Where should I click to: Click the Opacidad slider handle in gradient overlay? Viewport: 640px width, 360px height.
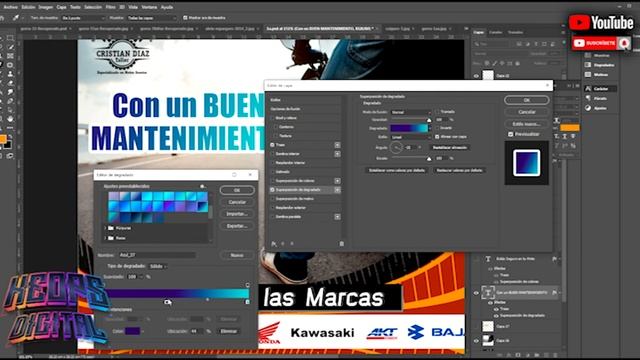click(429, 120)
